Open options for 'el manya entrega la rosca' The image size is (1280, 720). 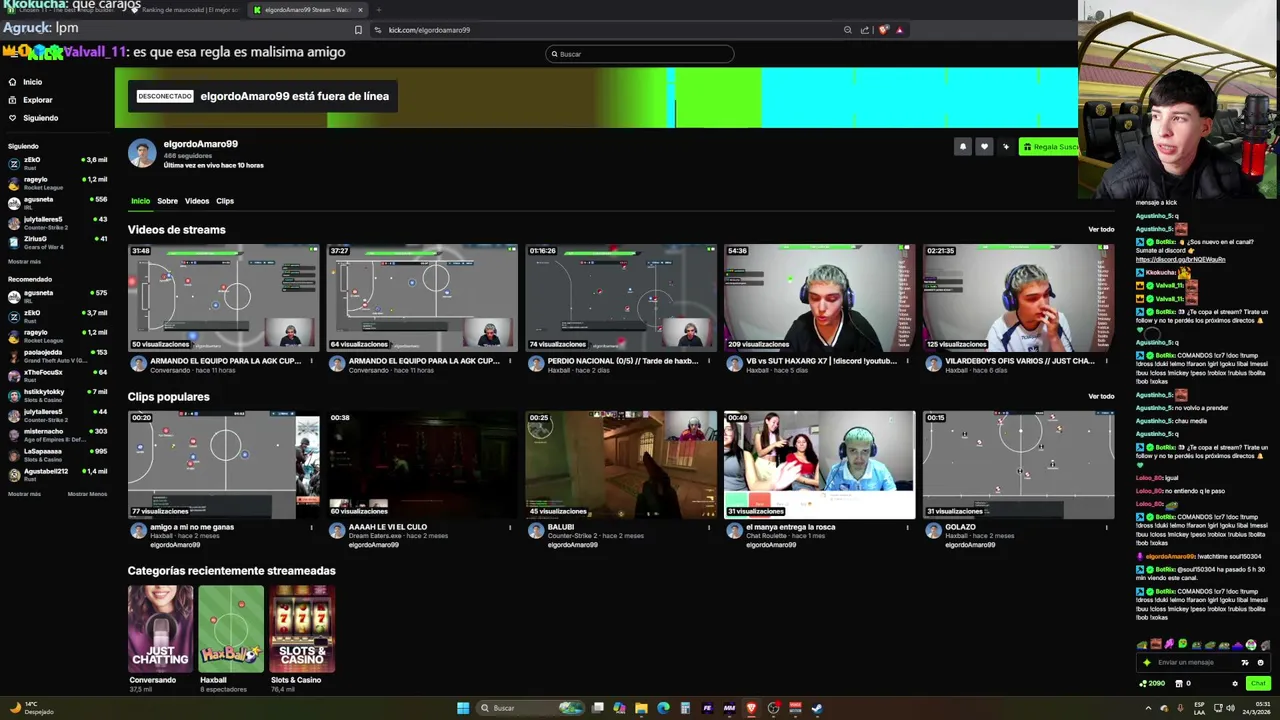coord(908,528)
